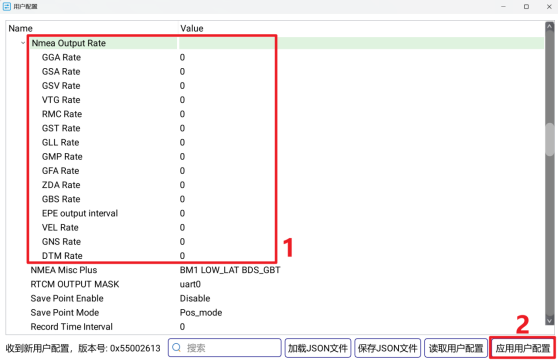This screenshot has height=362, width=559.
Task: Click the uart0 value cell
Action: click(190, 284)
